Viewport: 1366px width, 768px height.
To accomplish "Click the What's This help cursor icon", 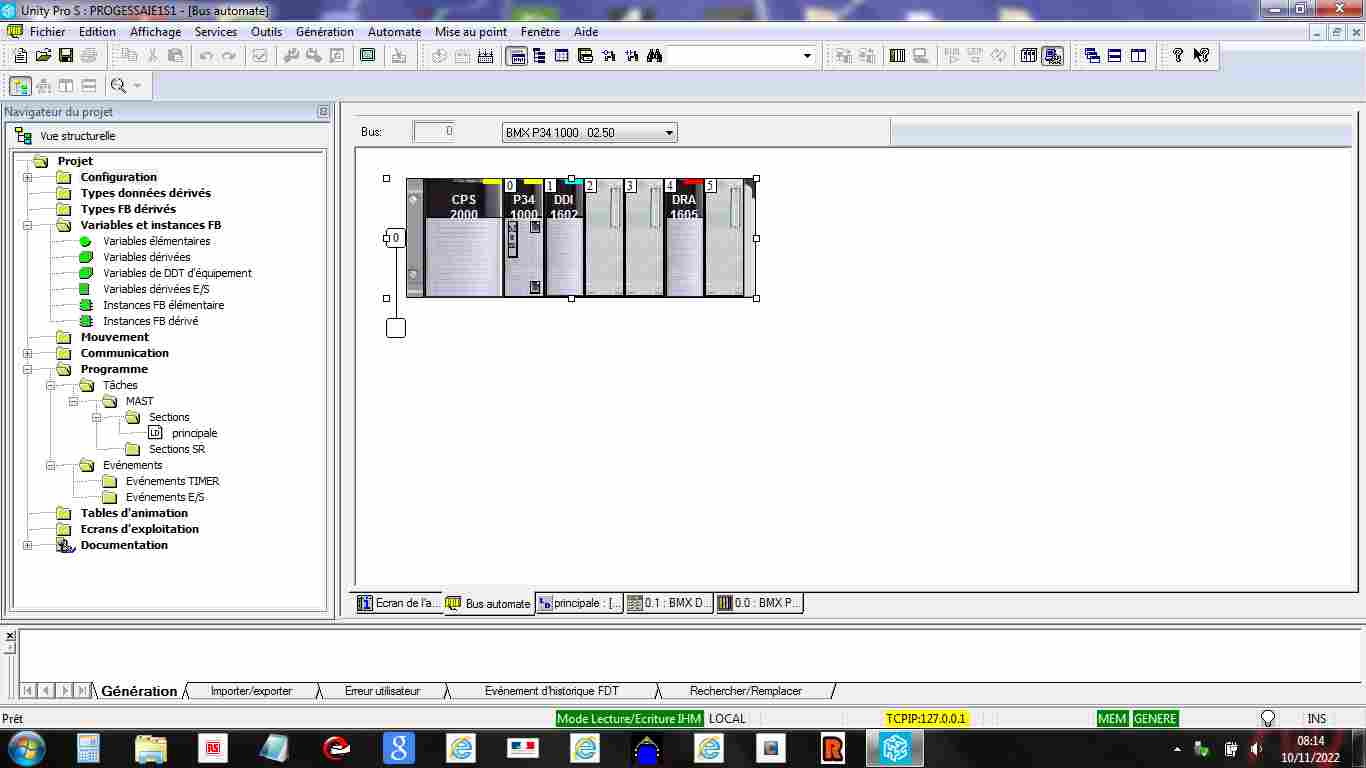I will 1201,56.
